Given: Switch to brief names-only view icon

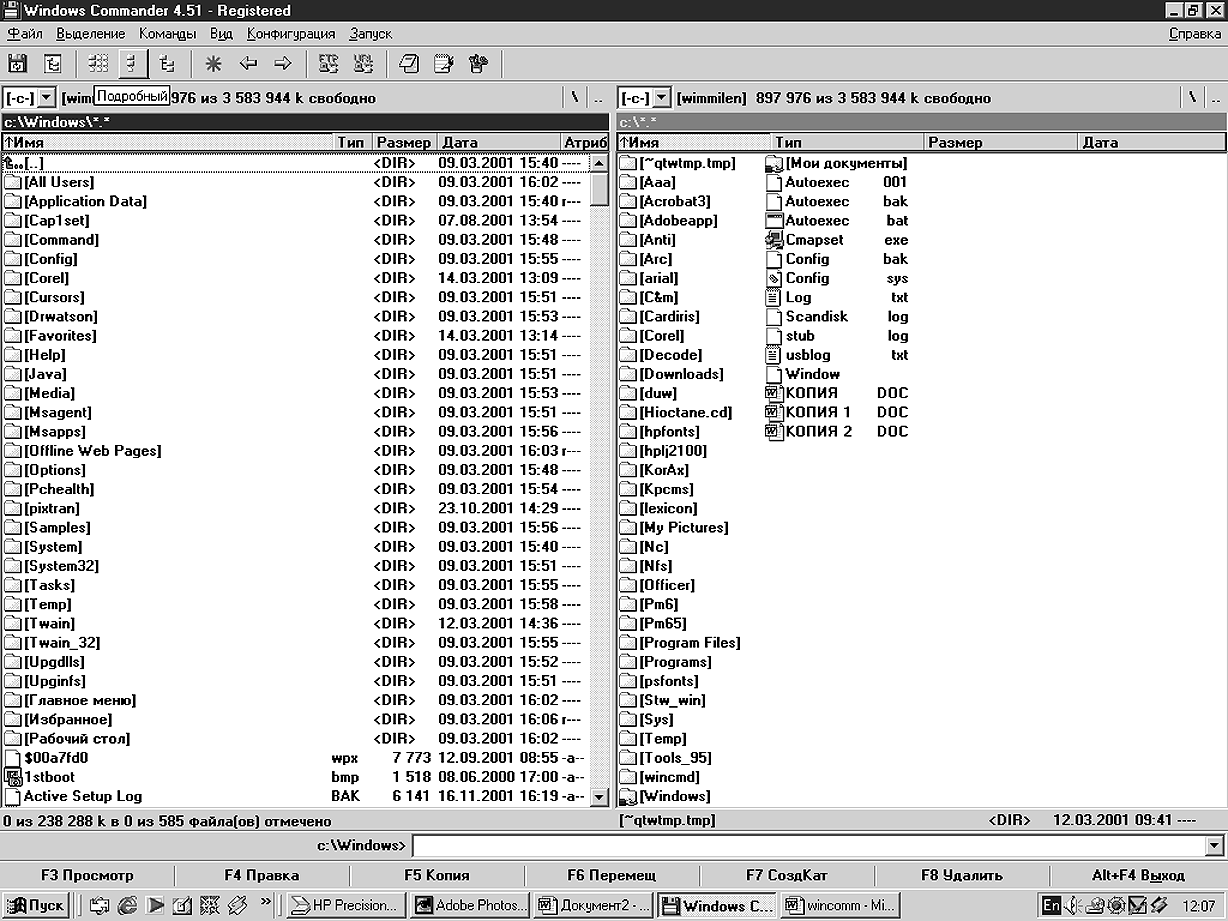Looking at the screenshot, I should tap(98, 63).
